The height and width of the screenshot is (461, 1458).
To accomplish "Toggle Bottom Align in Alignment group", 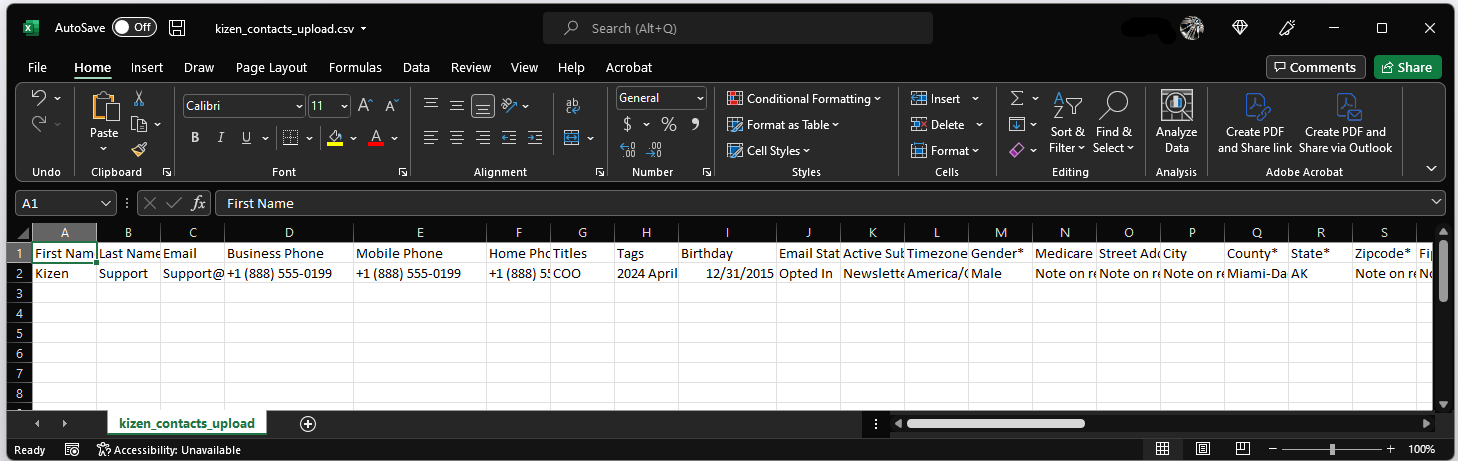I will (x=483, y=105).
